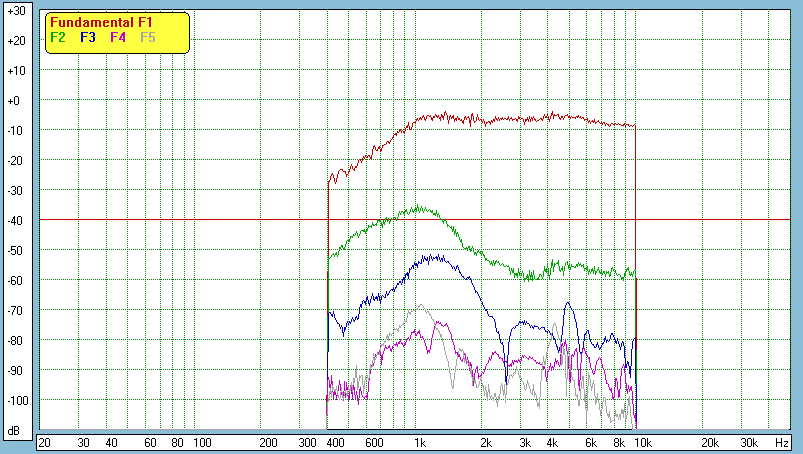Click the dB unit label on vertical axis
The image size is (803, 454).
click(x=15, y=430)
